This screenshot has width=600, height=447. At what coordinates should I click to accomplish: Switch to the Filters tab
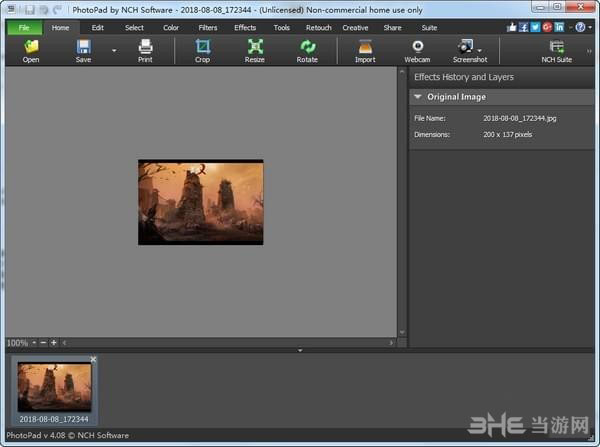pyautogui.click(x=208, y=28)
